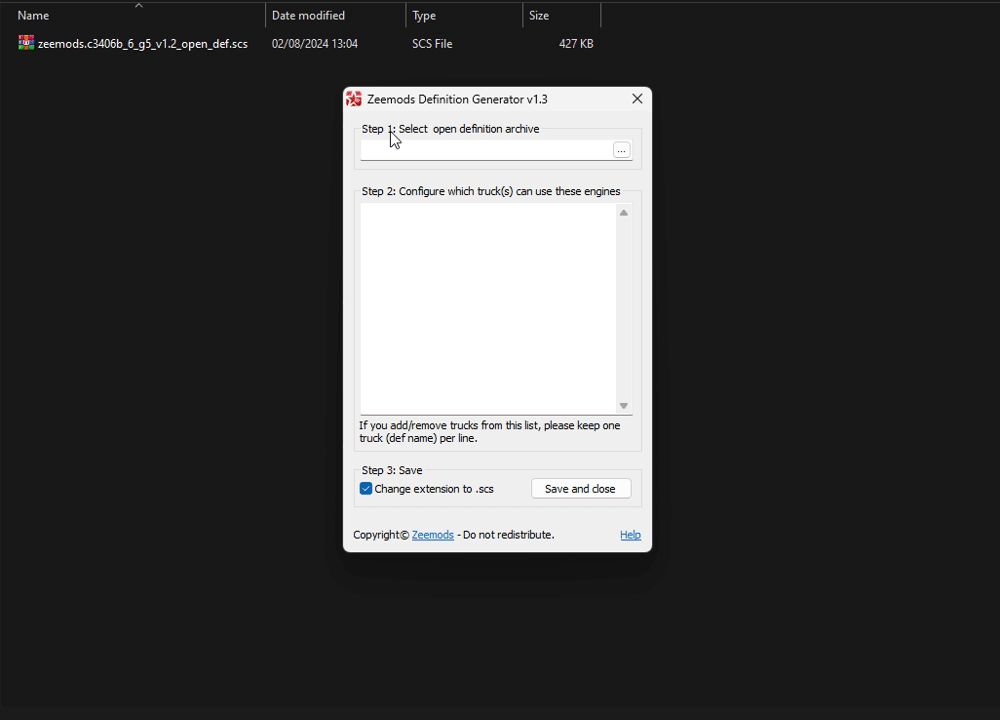Click the sort direction chevron above Name column

click(x=138, y=5)
